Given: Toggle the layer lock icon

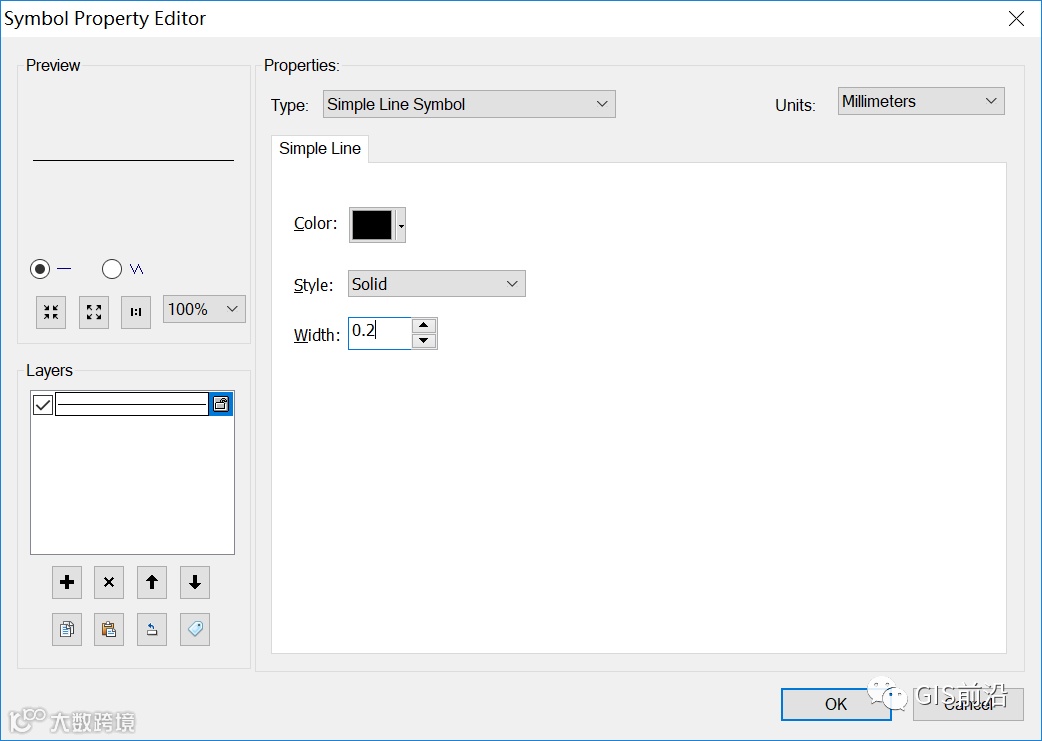Looking at the screenshot, I should 221,404.
